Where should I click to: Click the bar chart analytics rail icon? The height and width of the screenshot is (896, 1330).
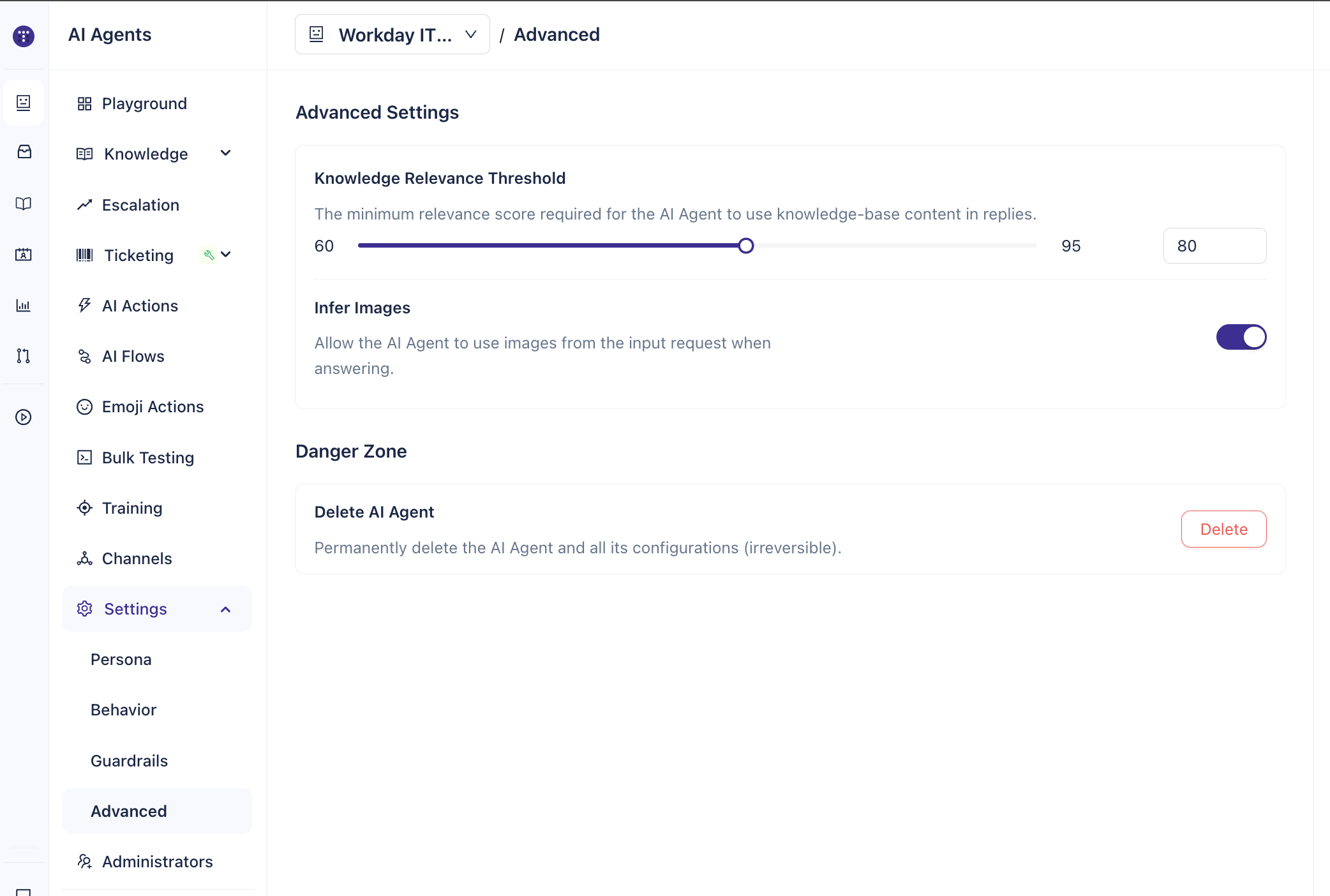pos(24,305)
